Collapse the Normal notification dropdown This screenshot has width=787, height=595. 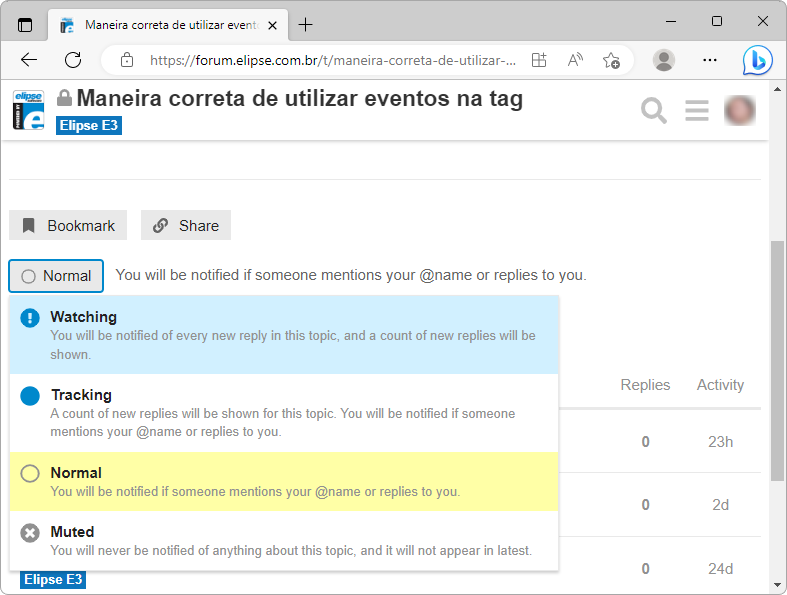tap(56, 276)
